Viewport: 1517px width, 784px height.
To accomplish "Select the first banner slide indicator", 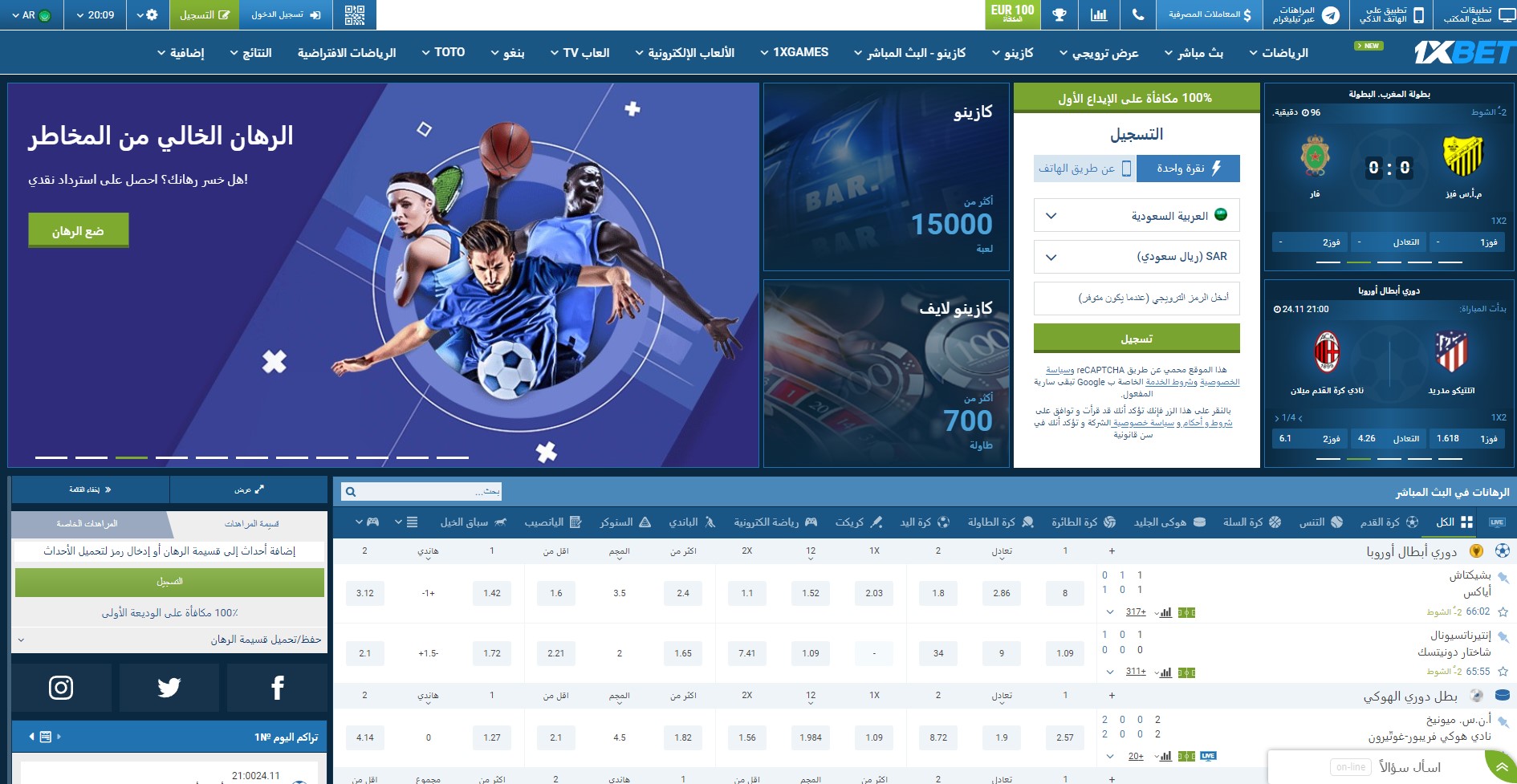I will click(51, 457).
